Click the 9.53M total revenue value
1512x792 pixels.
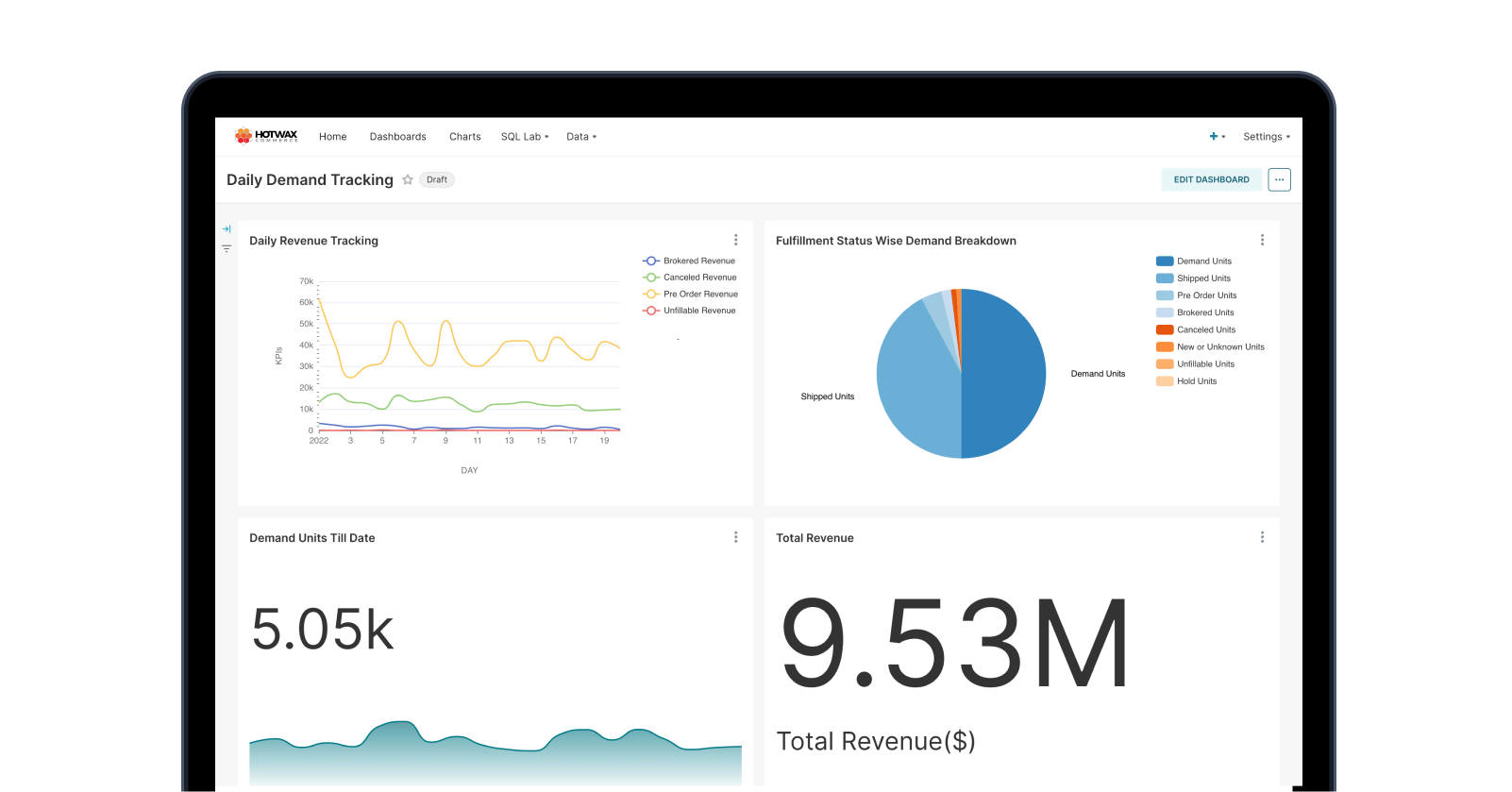tap(954, 643)
